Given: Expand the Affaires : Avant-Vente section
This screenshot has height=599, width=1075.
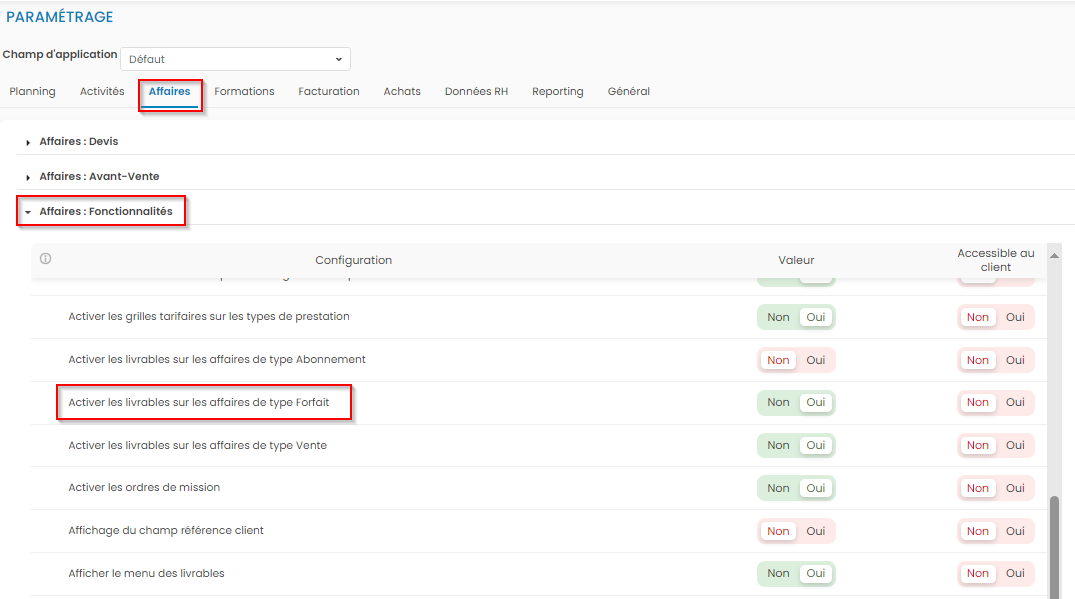Looking at the screenshot, I should pos(98,177).
